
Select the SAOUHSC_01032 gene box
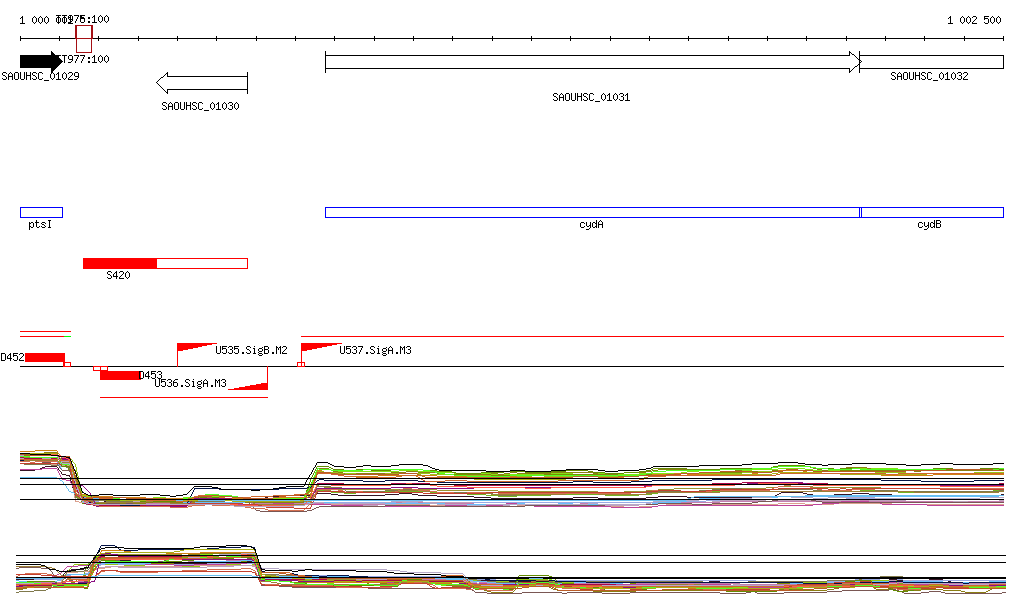coord(931,62)
